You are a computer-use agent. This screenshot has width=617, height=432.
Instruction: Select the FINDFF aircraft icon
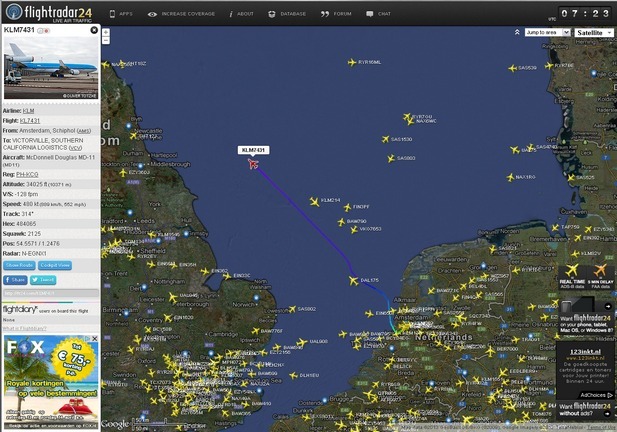click(x=347, y=207)
